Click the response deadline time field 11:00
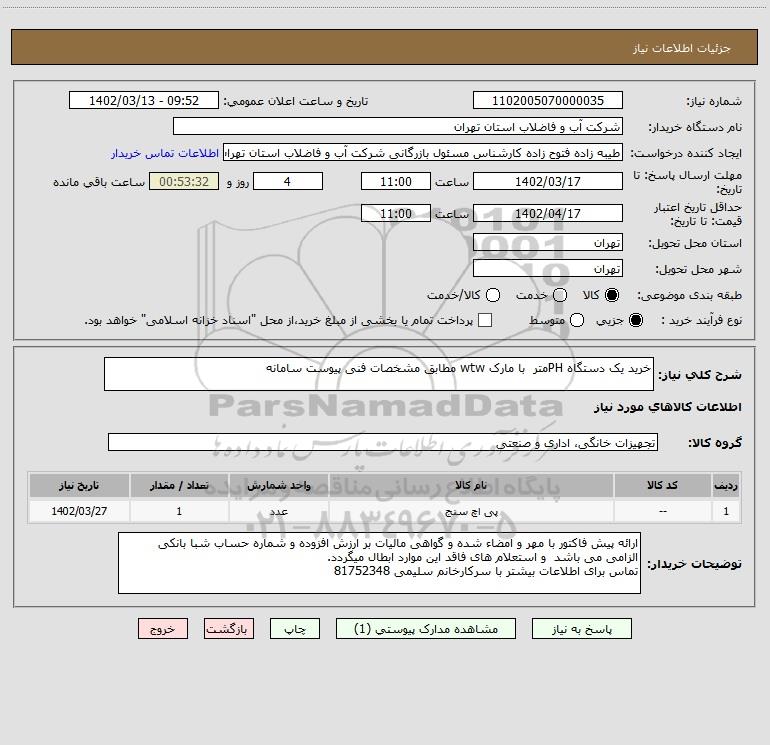This screenshot has width=770, height=745. (x=396, y=181)
